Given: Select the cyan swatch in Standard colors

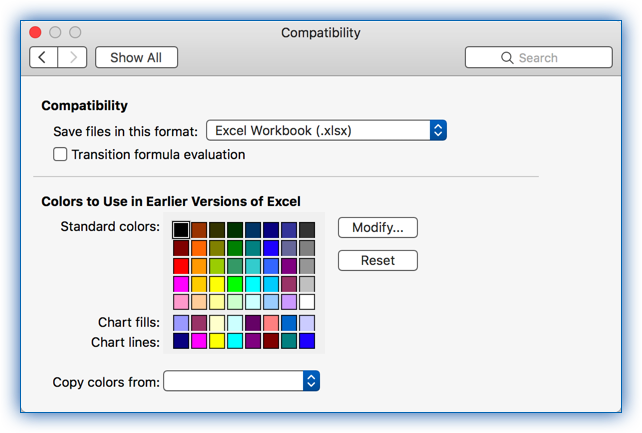Looking at the screenshot, I should pos(253,284).
